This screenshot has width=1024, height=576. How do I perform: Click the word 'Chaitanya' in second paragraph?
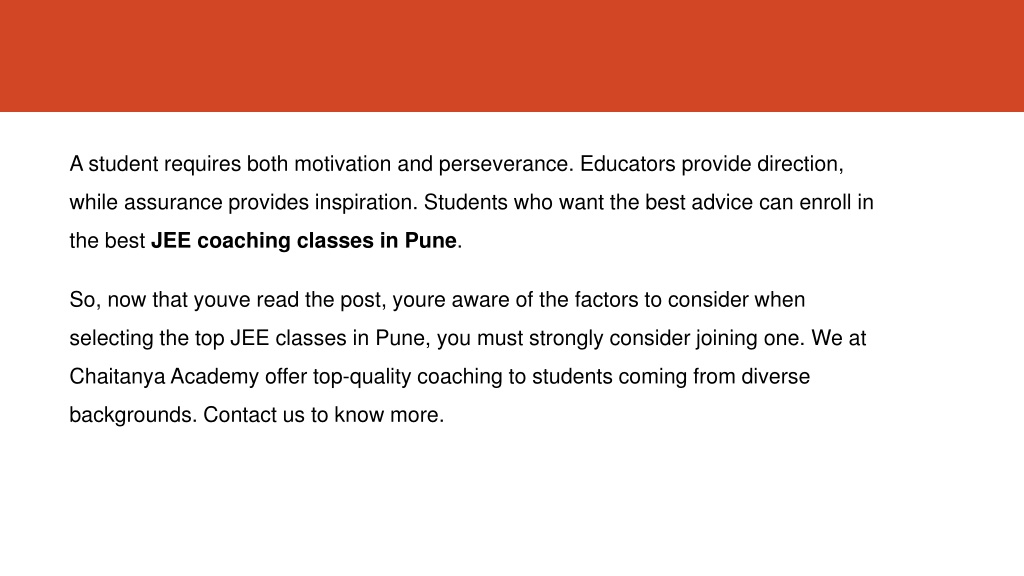117,377
